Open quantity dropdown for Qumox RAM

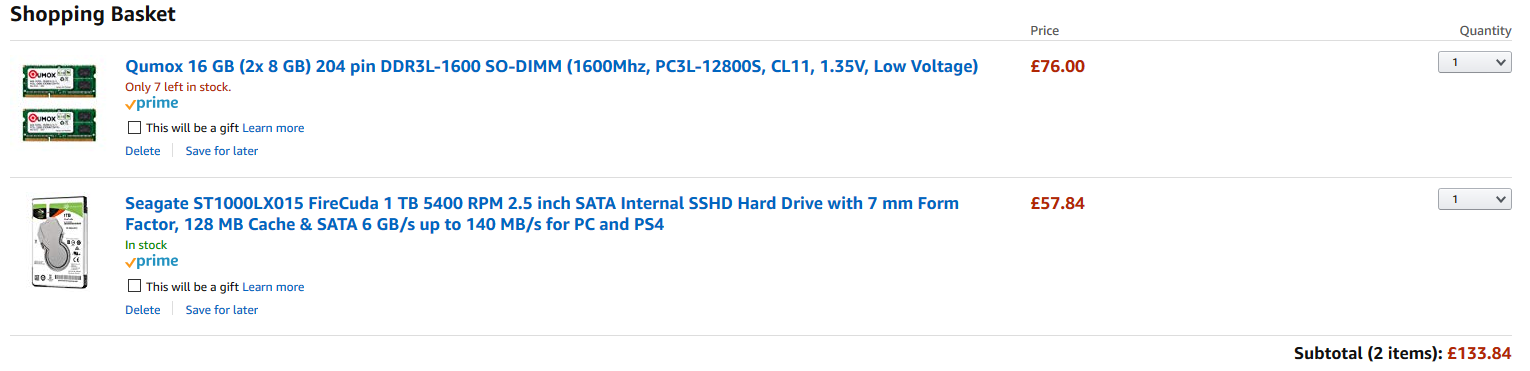tap(1474, 62)
